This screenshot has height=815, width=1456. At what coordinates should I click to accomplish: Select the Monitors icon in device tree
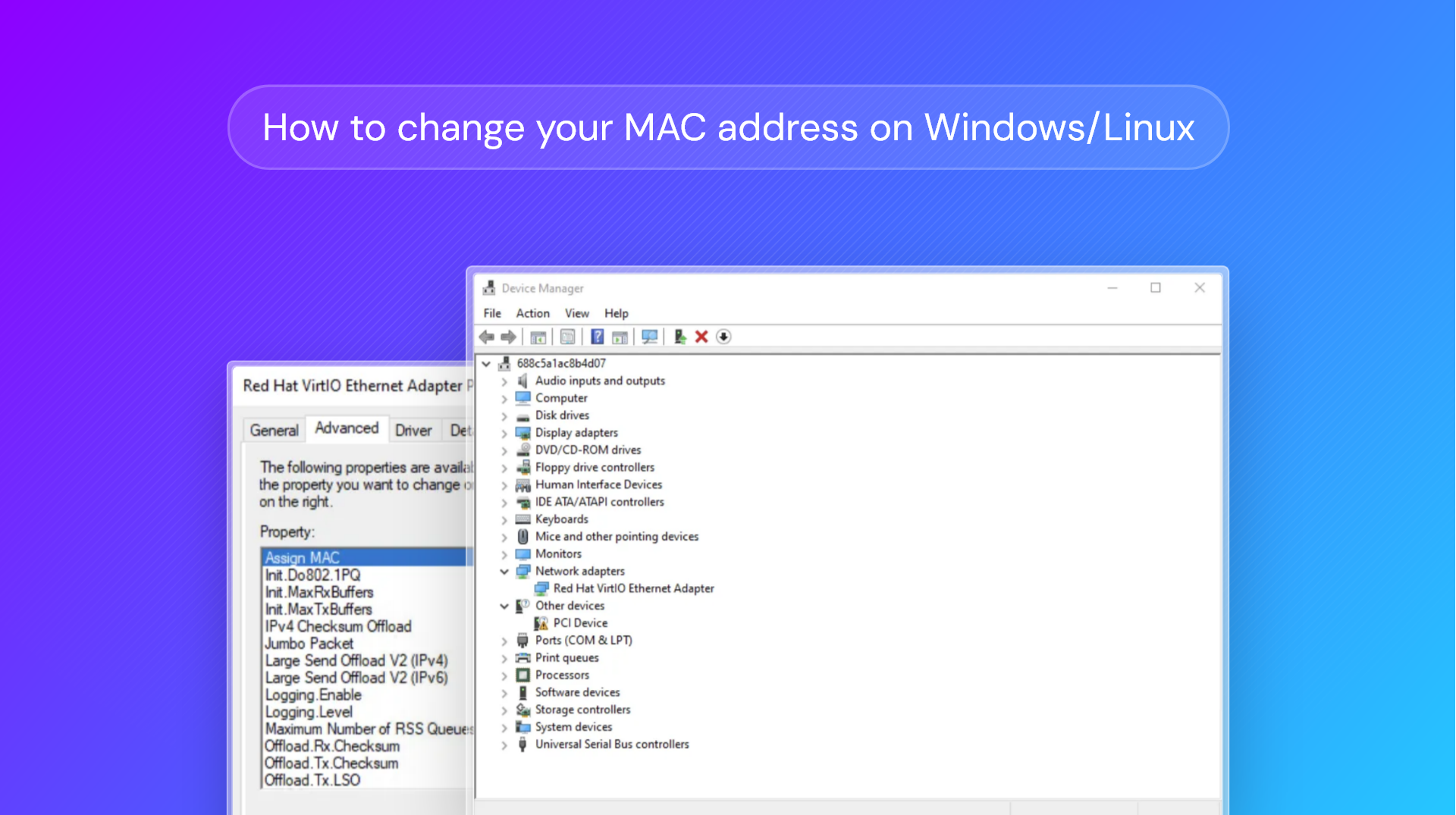[x=522, y=554]
